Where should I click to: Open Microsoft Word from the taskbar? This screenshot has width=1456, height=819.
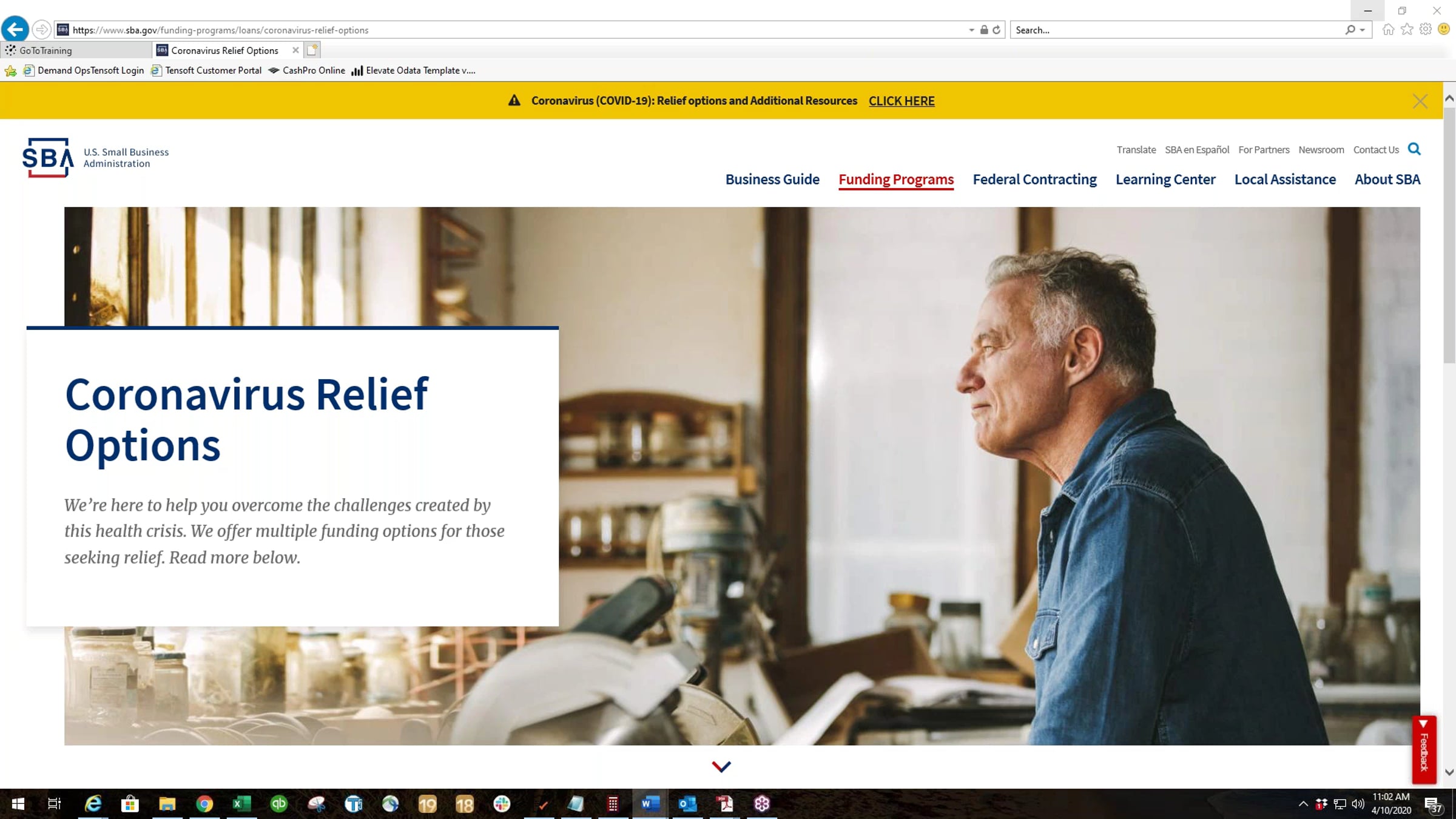pos(650,804)
